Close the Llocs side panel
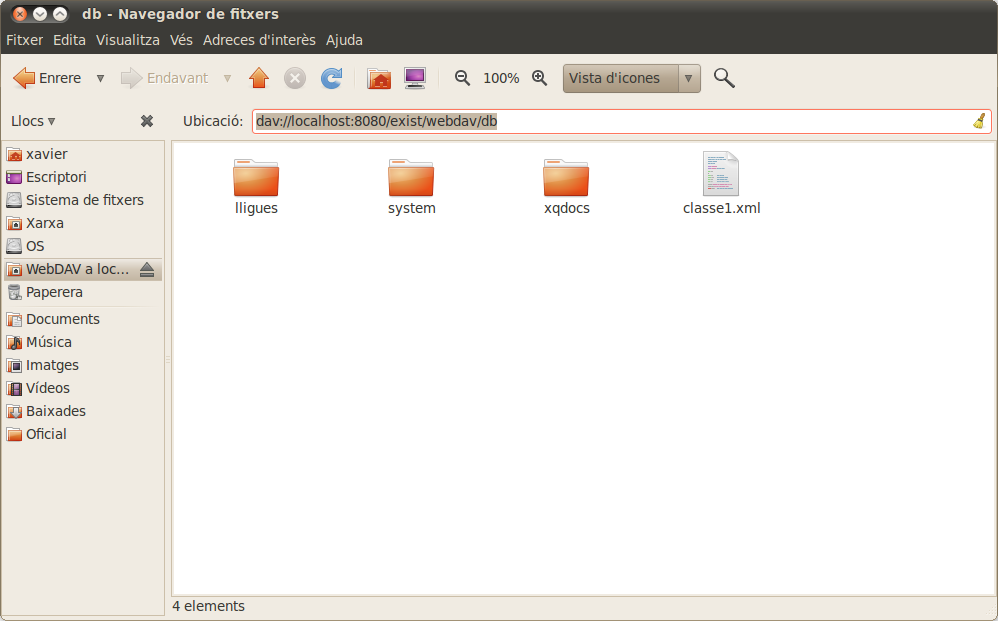Image resolution: width=998 pixels, height=621 pixels. point(147,121)
